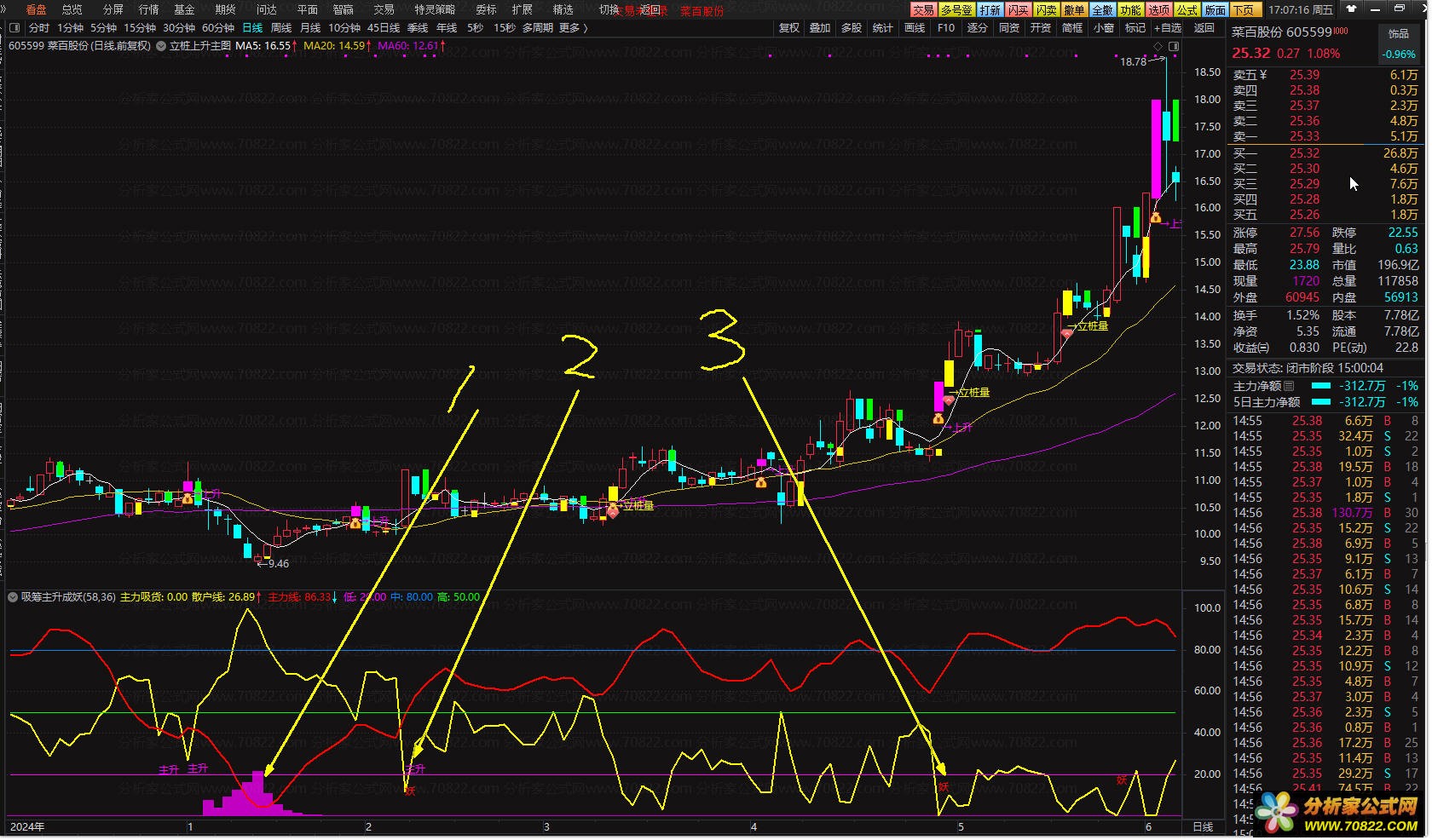
Task: Click the money bag signal icon near 16.00
Action: pyautogui.click(x=1155, y=217)
